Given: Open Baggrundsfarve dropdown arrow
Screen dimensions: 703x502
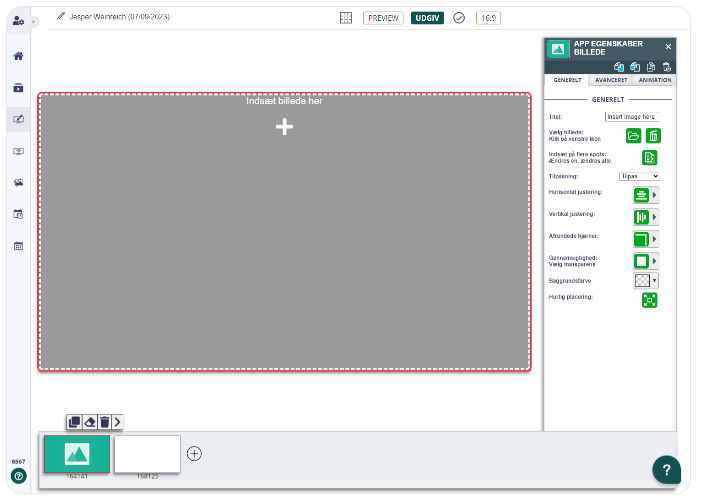Looking at the screenshot, I should click(x=655, y=281).
